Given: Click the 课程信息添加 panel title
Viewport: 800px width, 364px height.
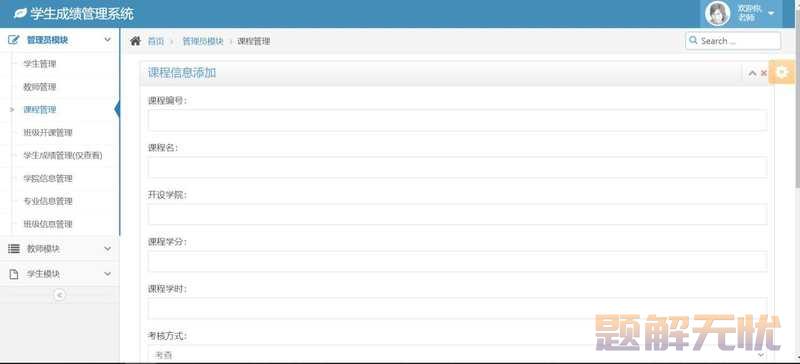Looking at the screenshot, I should [182, 72].
